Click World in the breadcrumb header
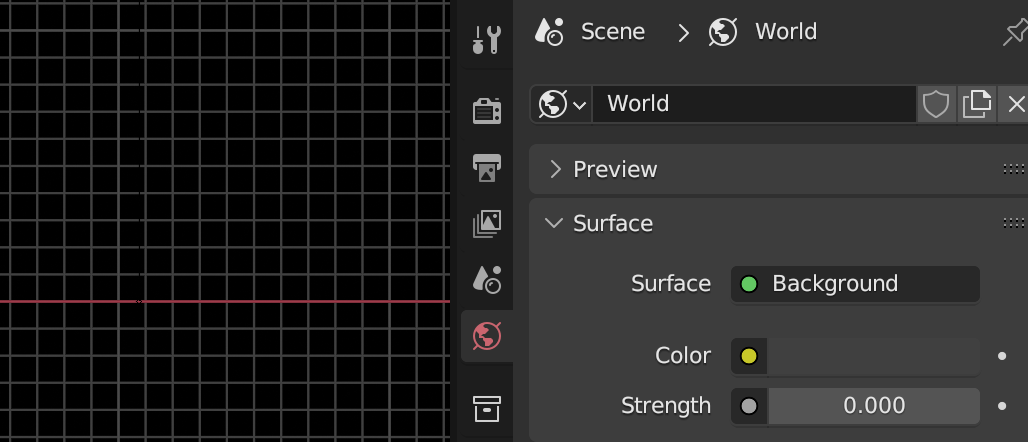Viewport: 1028px width, 442px height. (x=785, y=32)
